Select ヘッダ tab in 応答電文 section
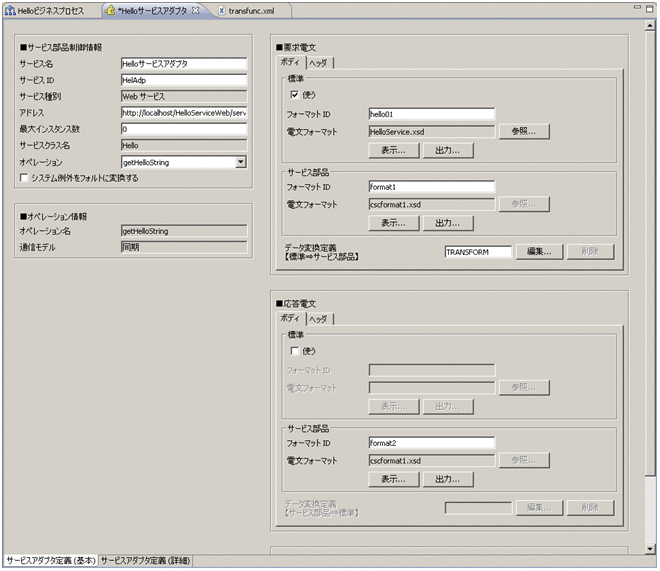Image resolution: width=660 pixels, height=571 pixels. tap(320, 319)
